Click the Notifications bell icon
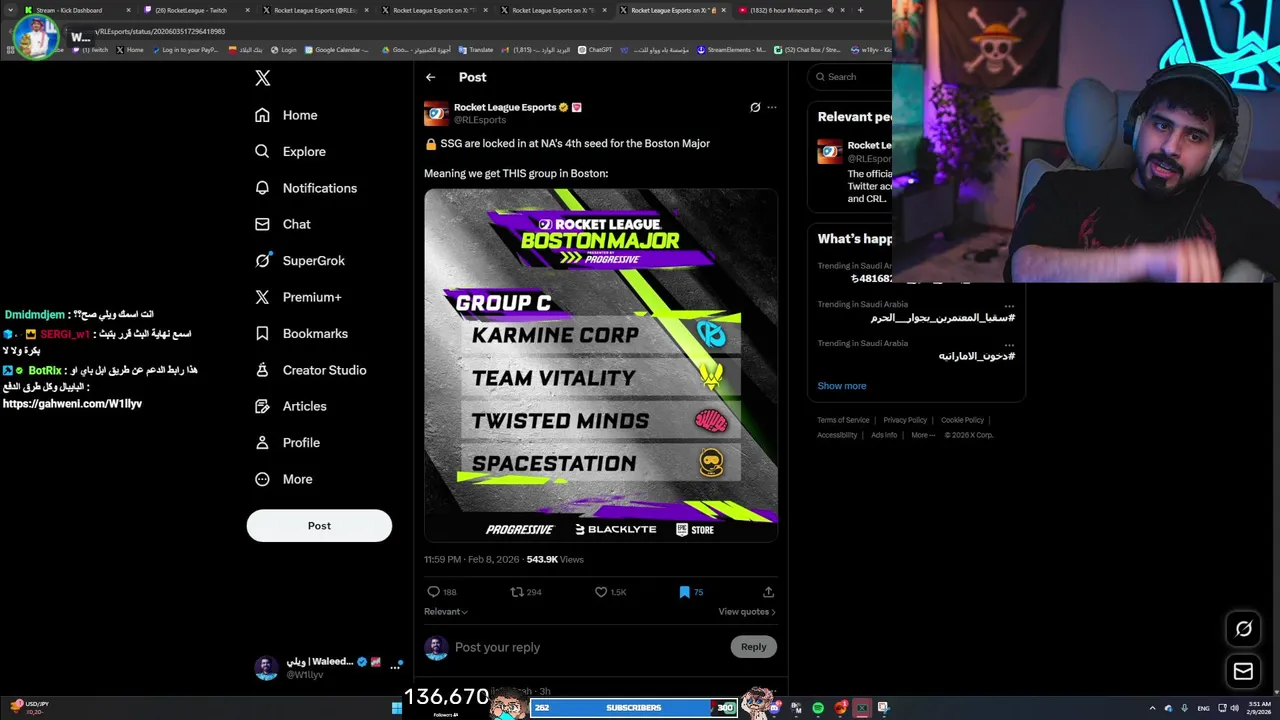The width and height of the screenshot is (1280, 720). (262, 188)
